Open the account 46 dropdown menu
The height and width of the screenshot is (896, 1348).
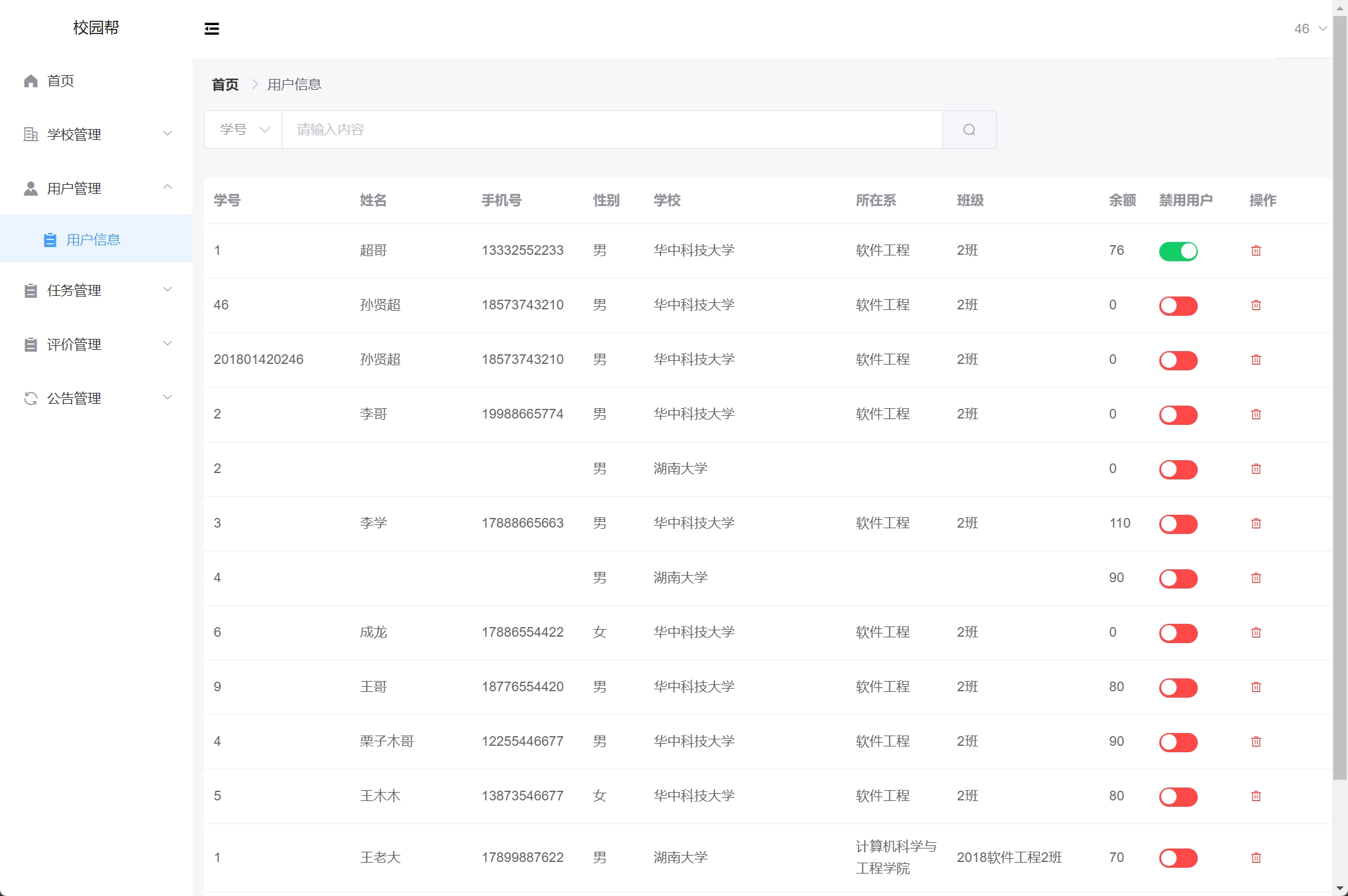[x=1310, y=29]
